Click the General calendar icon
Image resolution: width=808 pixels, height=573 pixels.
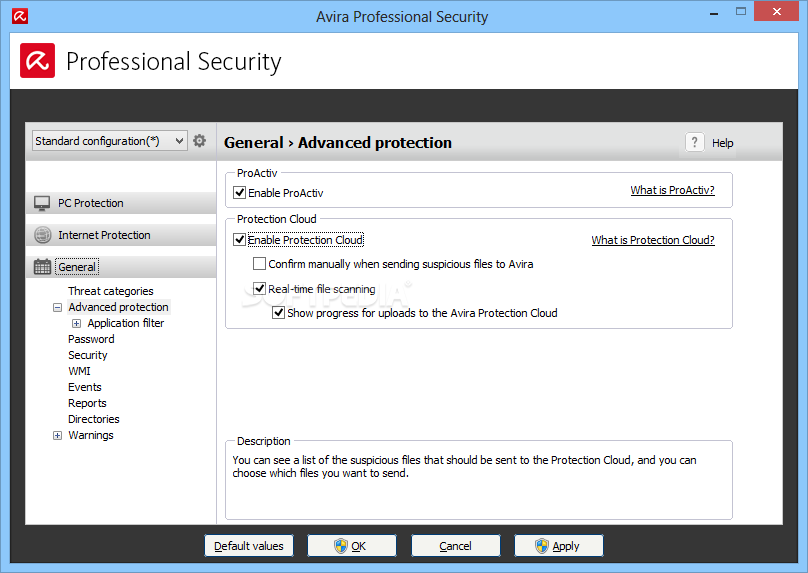click(x=42, y=267)
